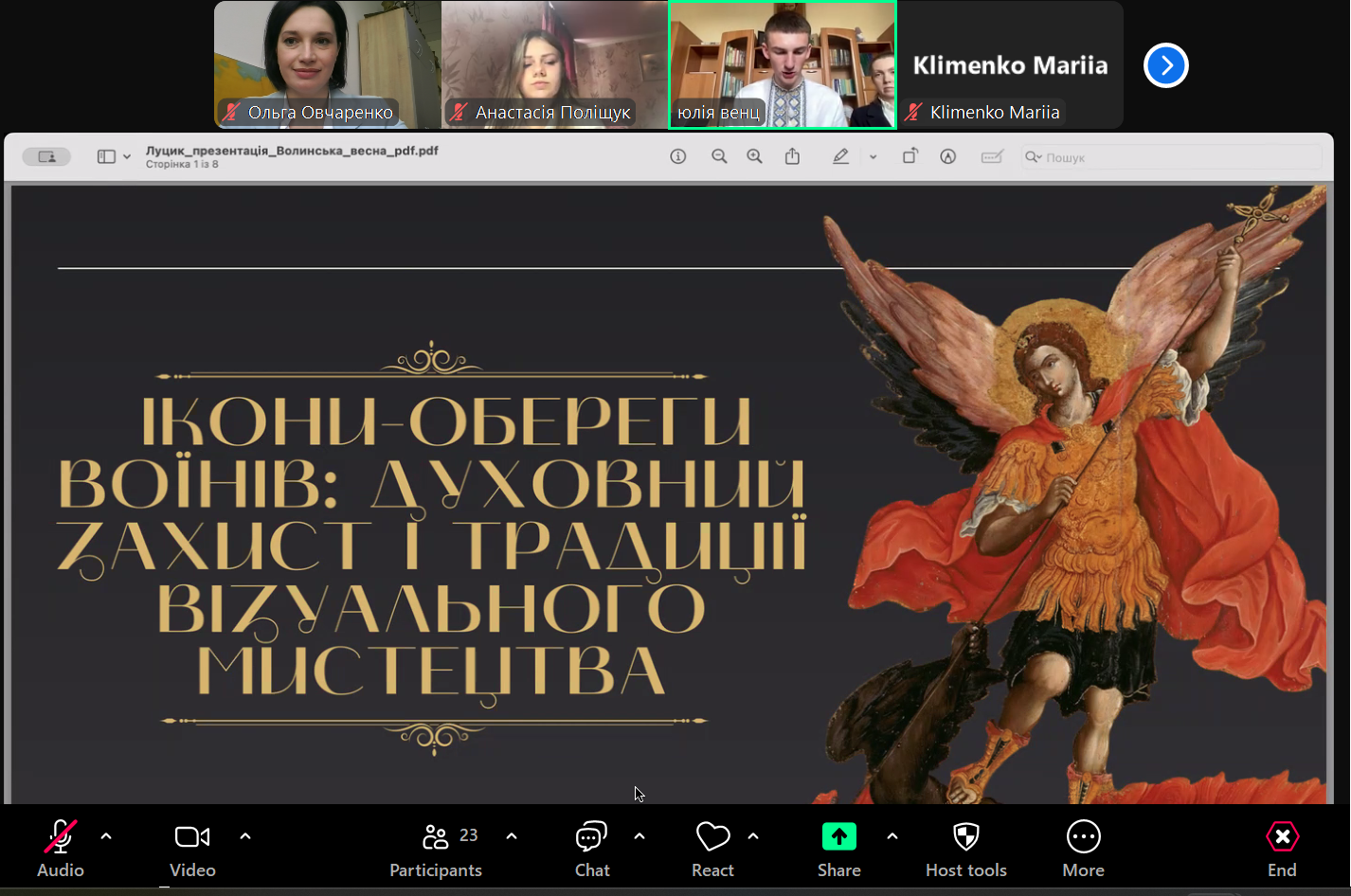Expand video options arrow next to Video
Viewport: 1351px width, 896px height.
(245, 836)
